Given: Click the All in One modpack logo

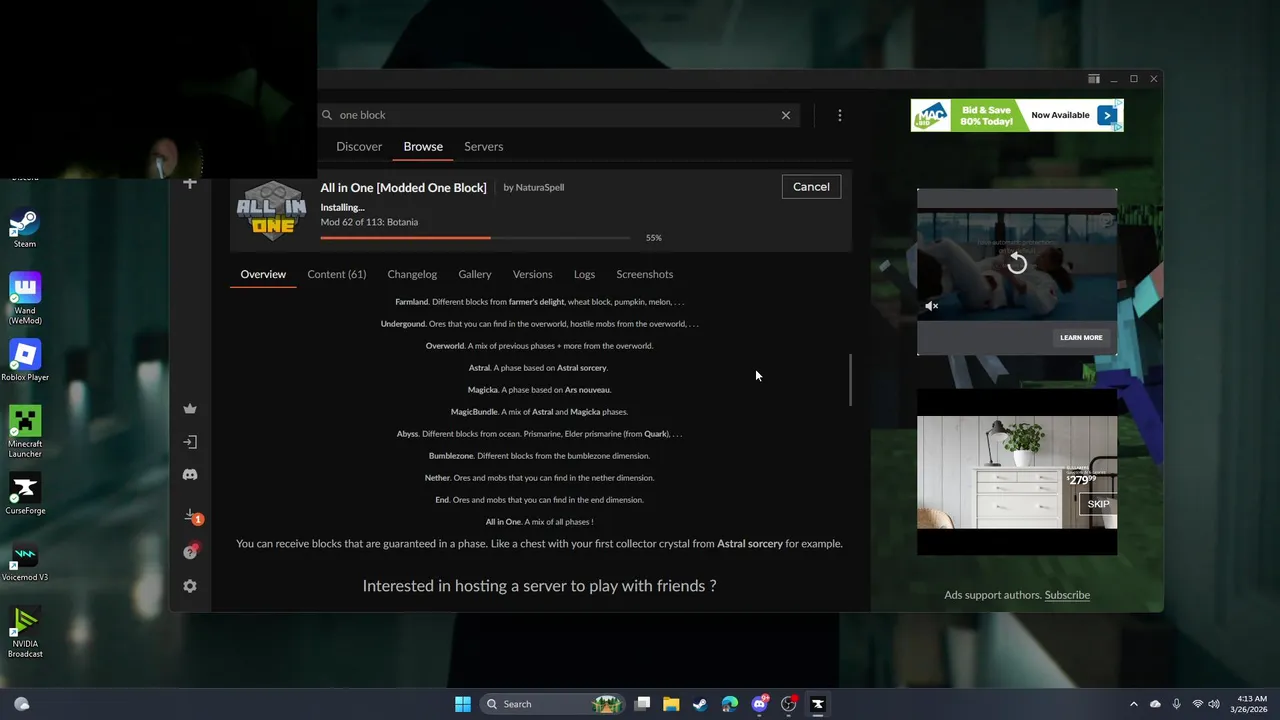Looking at the screenshot, I should (271, 211).
